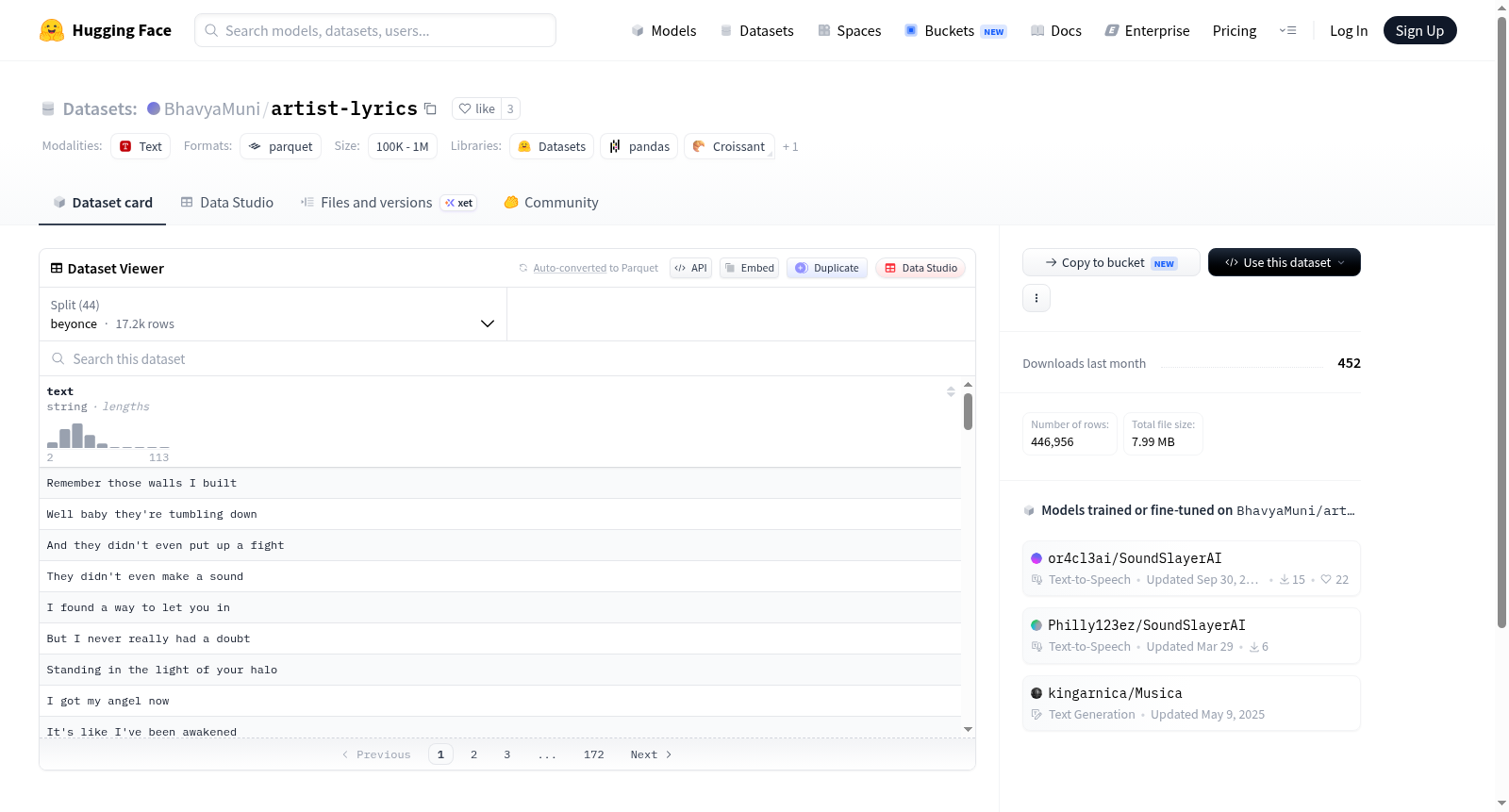The width and height of the screenshot is (1509, 812).
Task: Expand the navigation more-menu icon
Action: tap(1287, 30)
